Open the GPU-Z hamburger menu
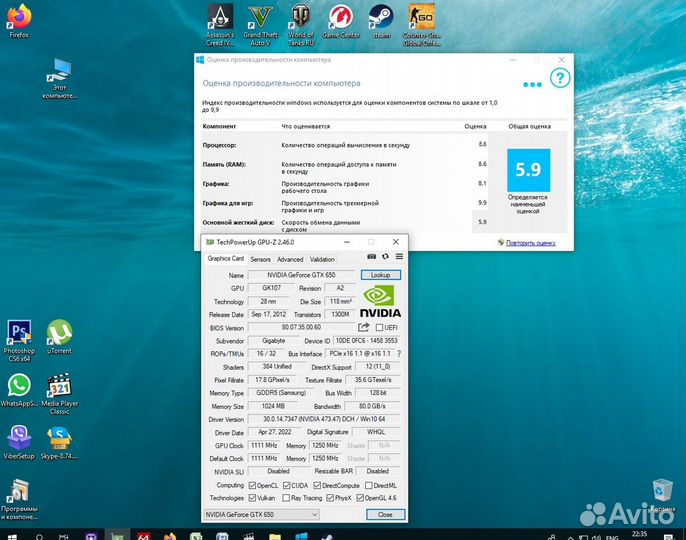The height and width of the screenshot is (540, 686). pyautogui.click(x=399, y=256)
